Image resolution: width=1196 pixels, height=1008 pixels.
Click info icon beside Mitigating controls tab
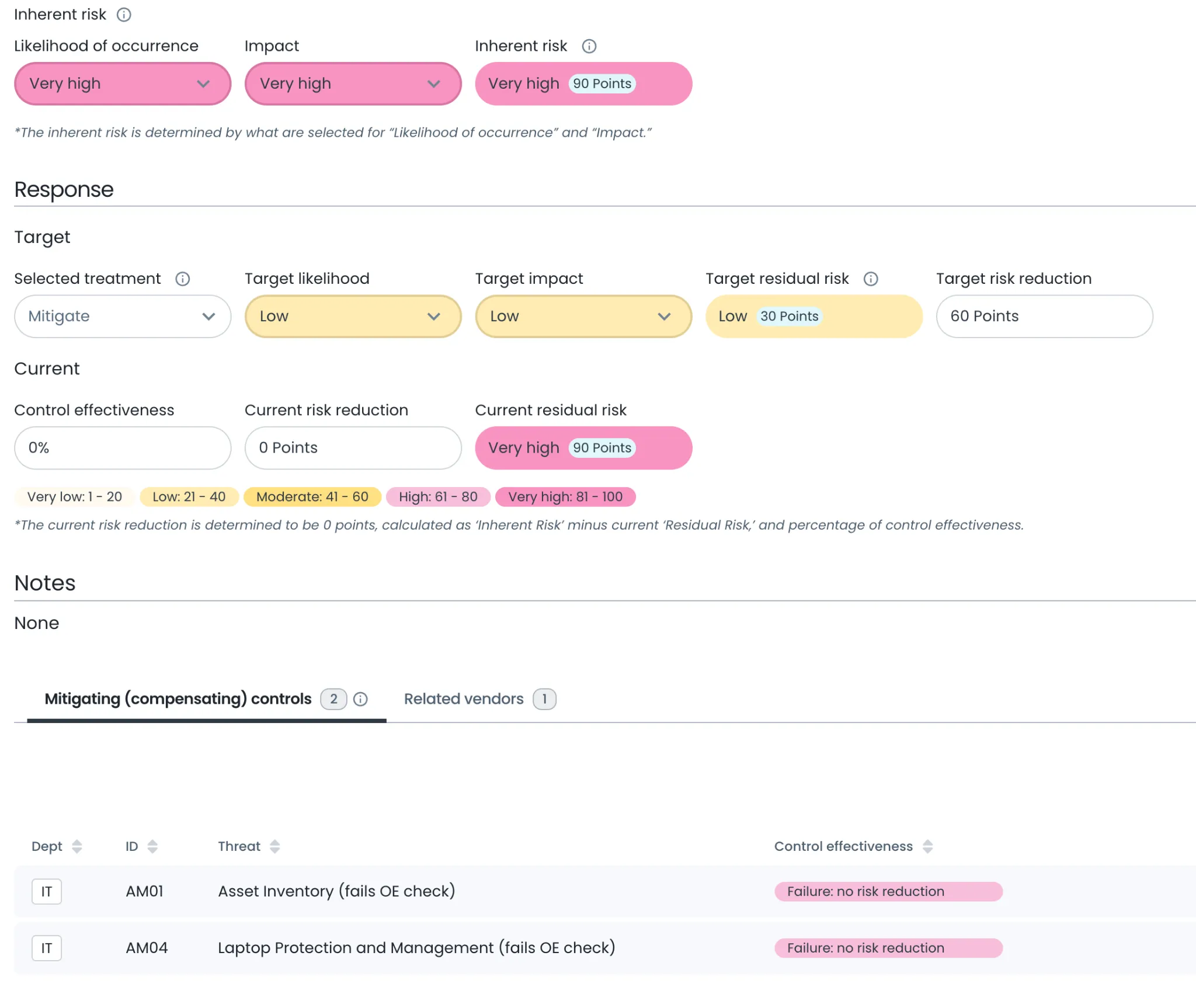tap(361, 699)
